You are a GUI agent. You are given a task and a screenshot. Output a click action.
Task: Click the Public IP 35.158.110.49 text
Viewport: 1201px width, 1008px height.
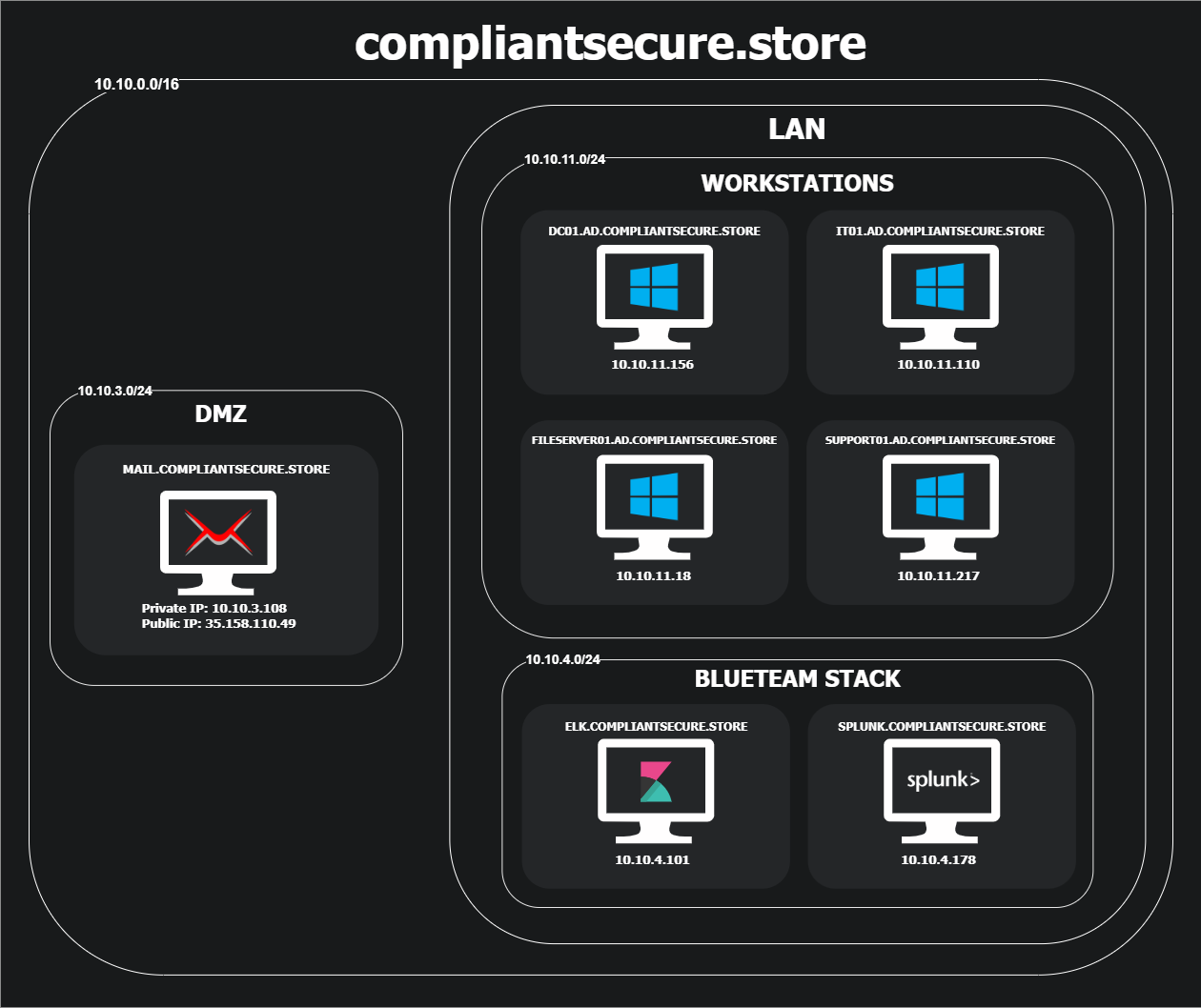point(220,624)
